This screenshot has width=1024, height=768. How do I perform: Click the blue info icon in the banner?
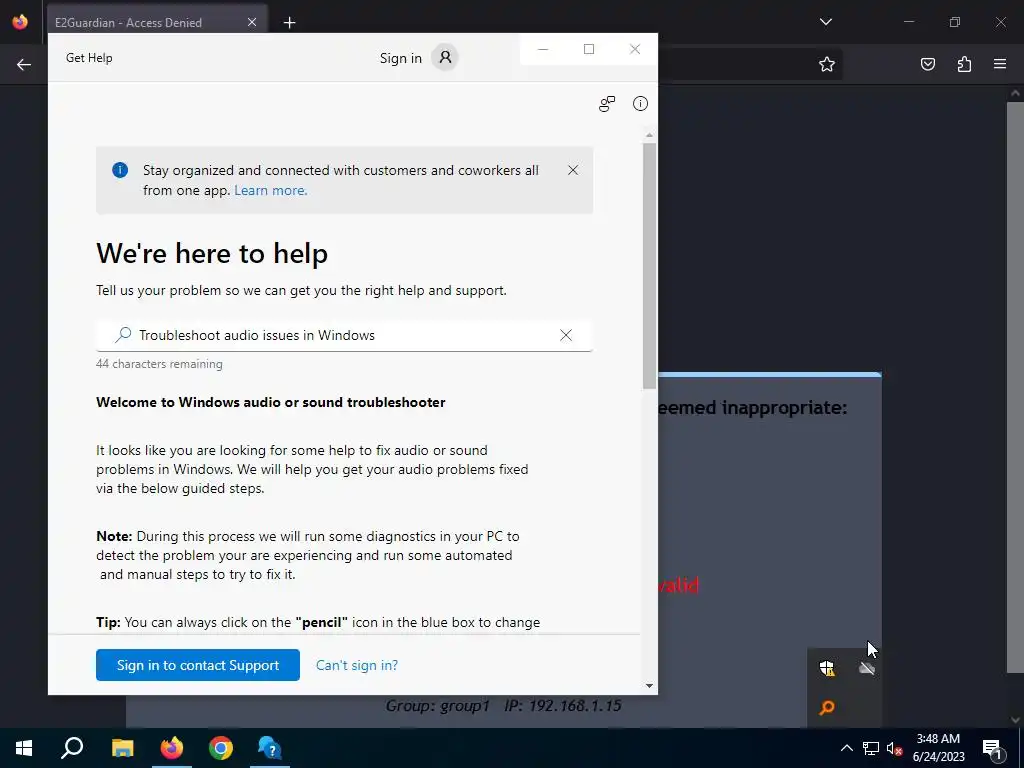(x=120, y=170)
